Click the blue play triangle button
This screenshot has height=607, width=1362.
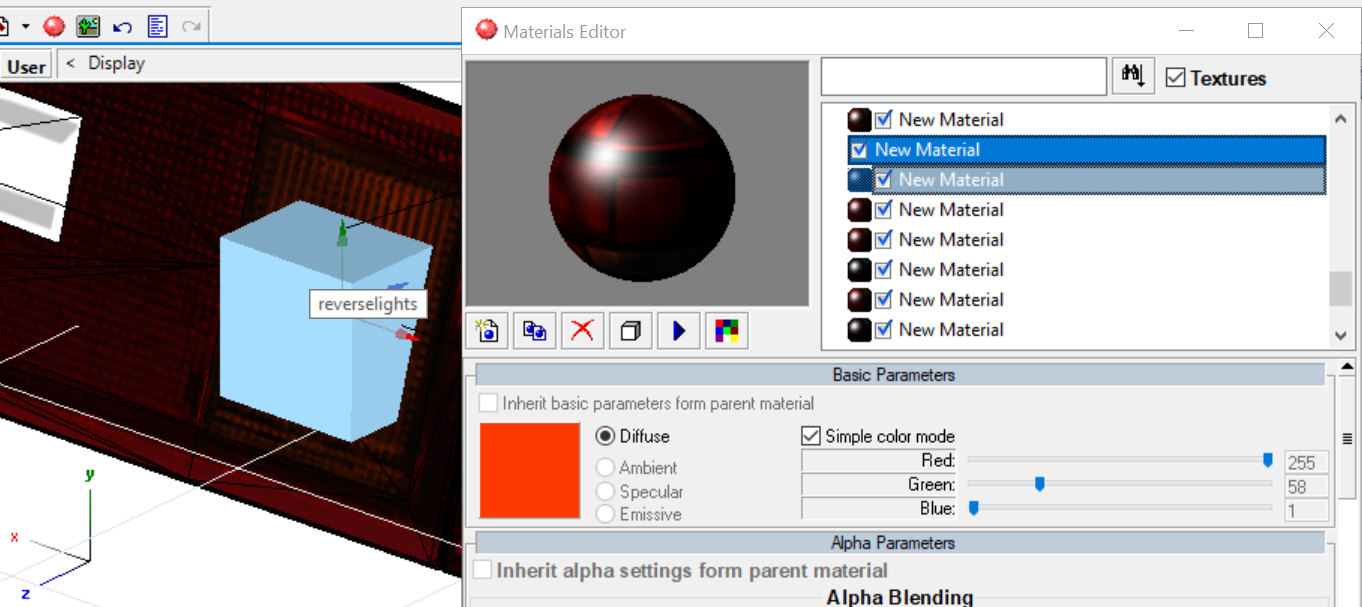[x=679, y=330]
